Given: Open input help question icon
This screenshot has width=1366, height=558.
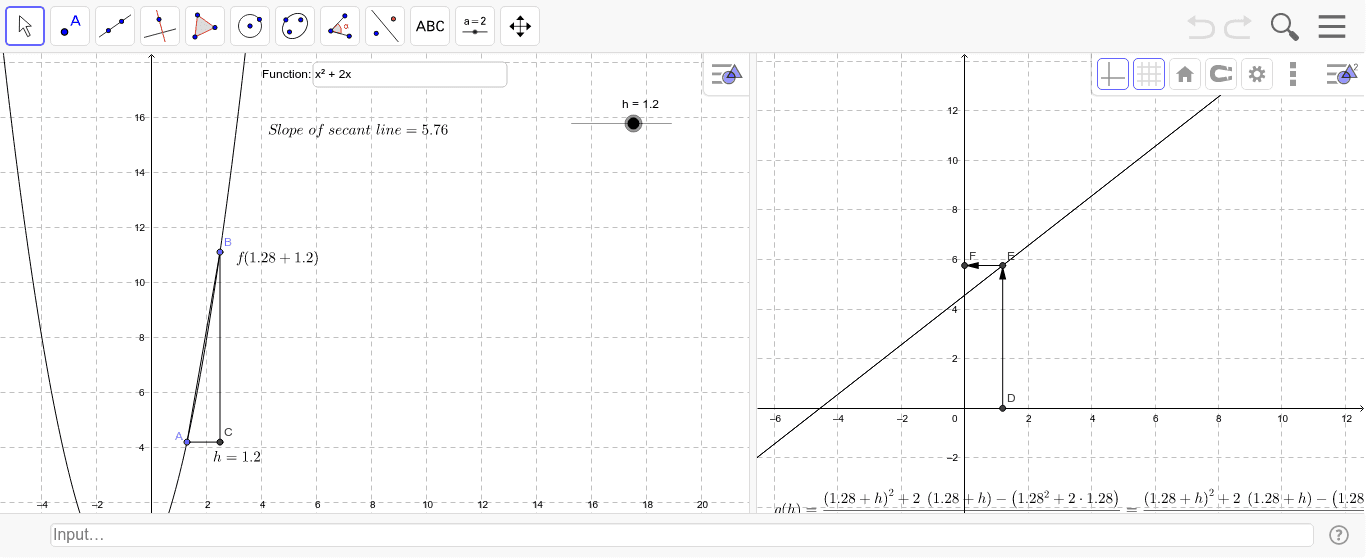Looking at the screenshot, I should (x=1339, y=535).
